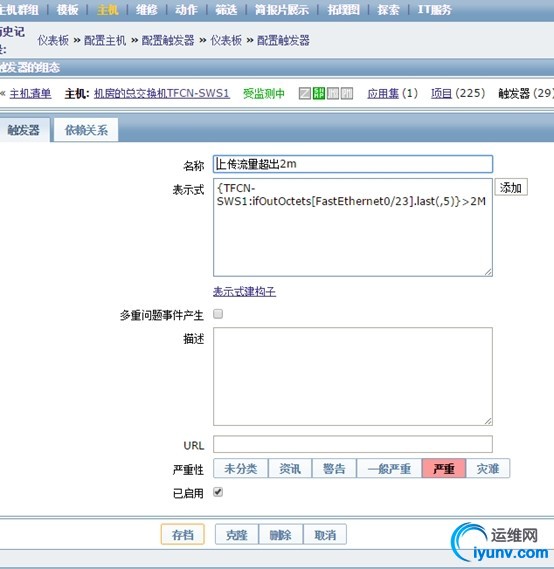
Task: Select 未分类 severity
Action: point(241,468)
